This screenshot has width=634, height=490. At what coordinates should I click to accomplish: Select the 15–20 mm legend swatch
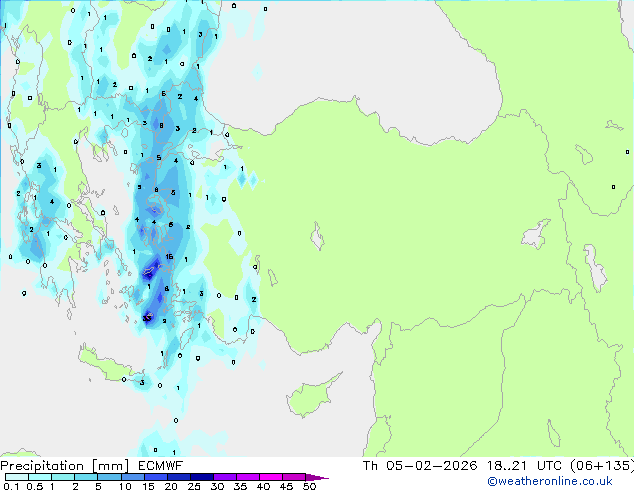coord(156,477)
